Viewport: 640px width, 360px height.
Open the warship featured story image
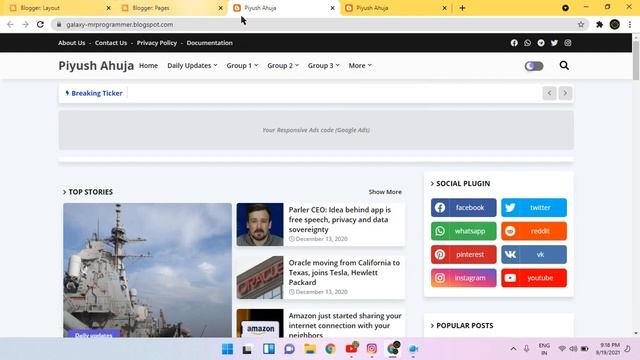coord(147,270)
